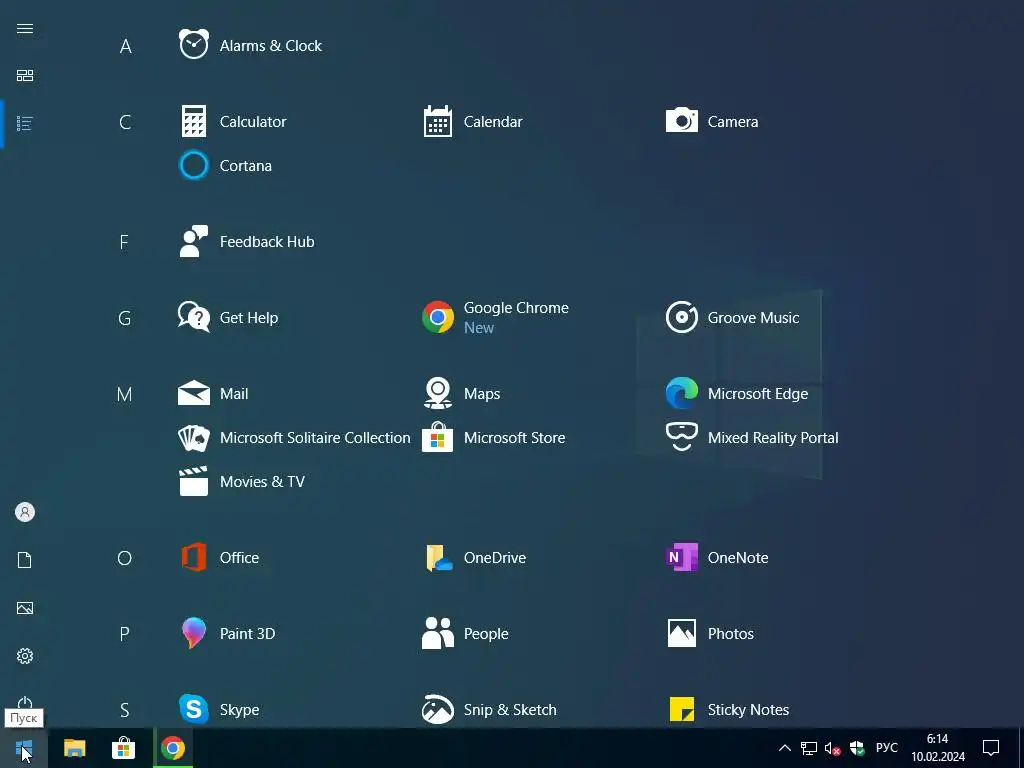1024x768 pixels.
Task: Jump using the letter A header
Action: pyautogui.click(x=125, y=46)
